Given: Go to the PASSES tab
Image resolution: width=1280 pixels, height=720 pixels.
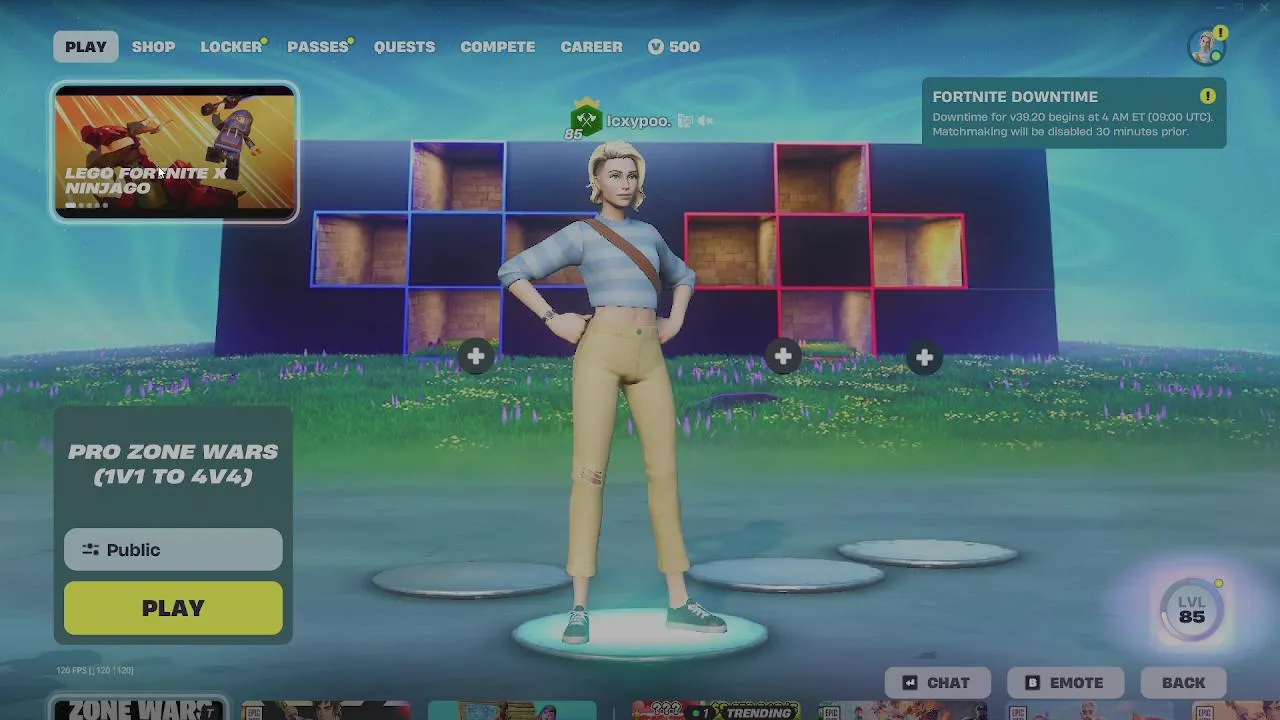Looking at the screenshot, I should point(318,47).
